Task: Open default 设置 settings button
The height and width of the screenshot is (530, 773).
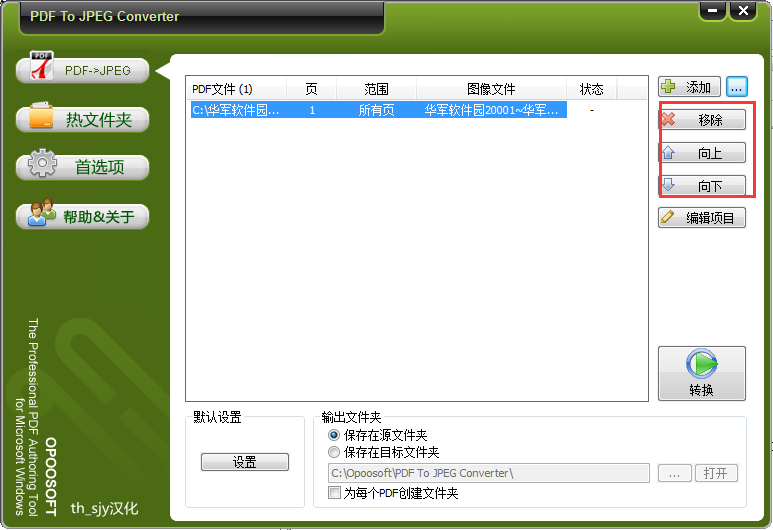Action: [245, 462]
